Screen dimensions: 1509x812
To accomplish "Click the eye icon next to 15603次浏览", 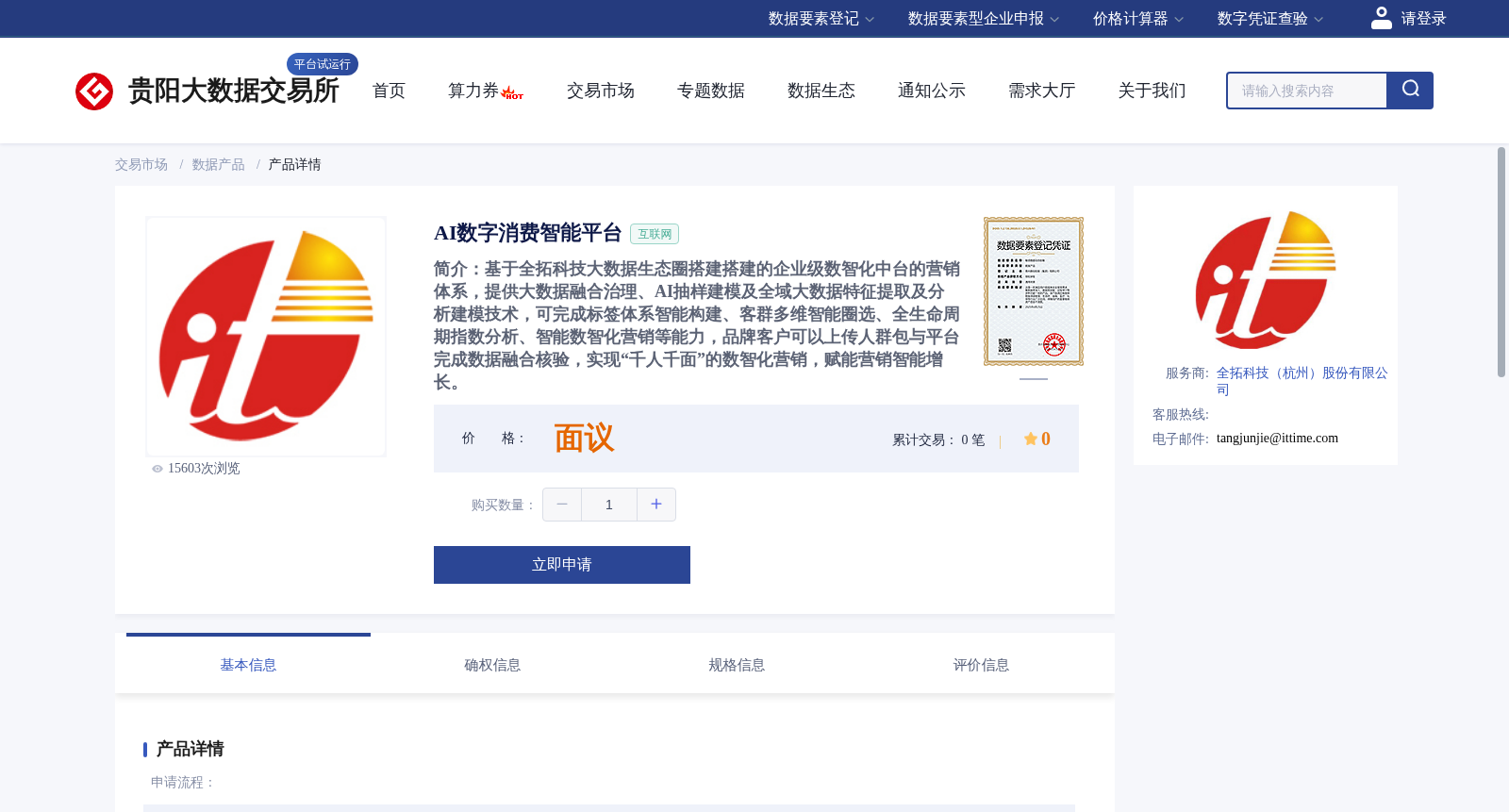I will 158,469.
